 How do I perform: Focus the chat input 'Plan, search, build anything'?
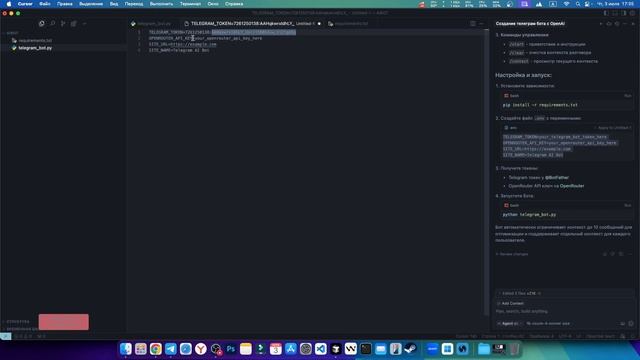(x=563, y=311)
